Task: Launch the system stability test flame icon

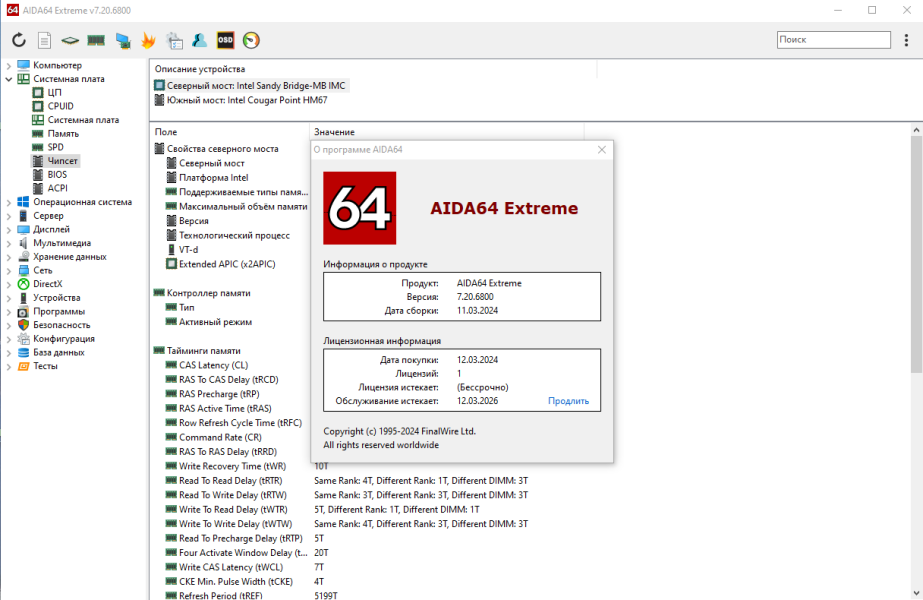Action: pos(148,40)
